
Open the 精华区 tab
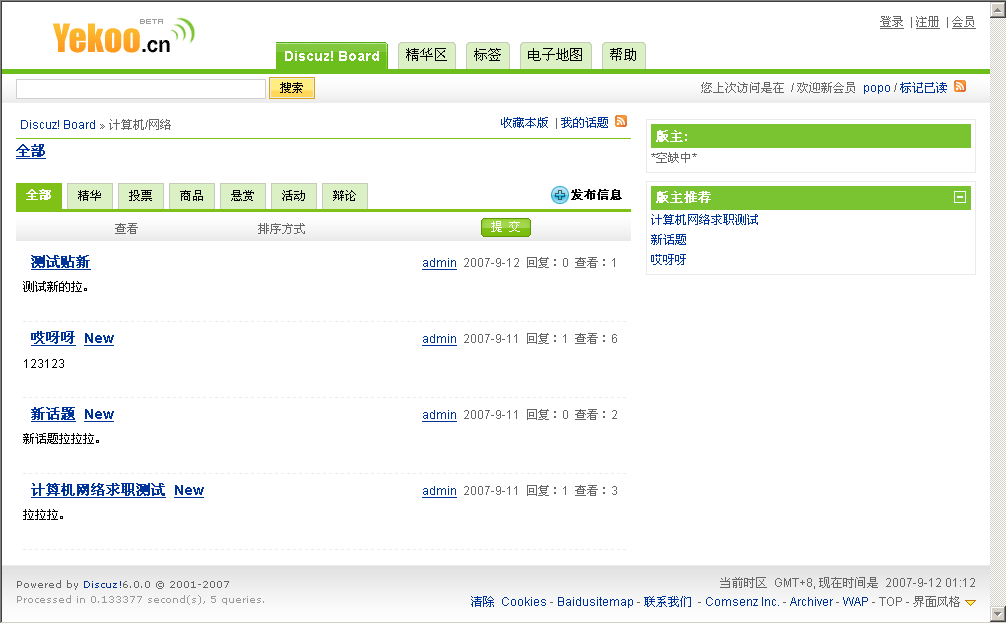point(427,55)
